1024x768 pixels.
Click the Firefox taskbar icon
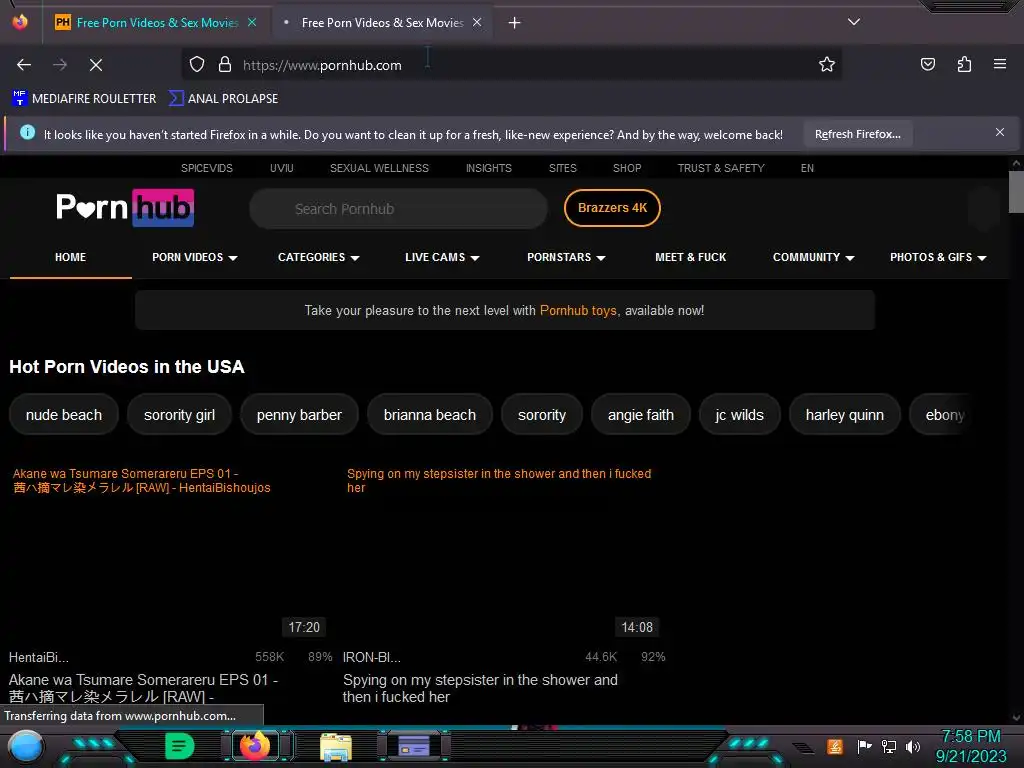(255, 746)
